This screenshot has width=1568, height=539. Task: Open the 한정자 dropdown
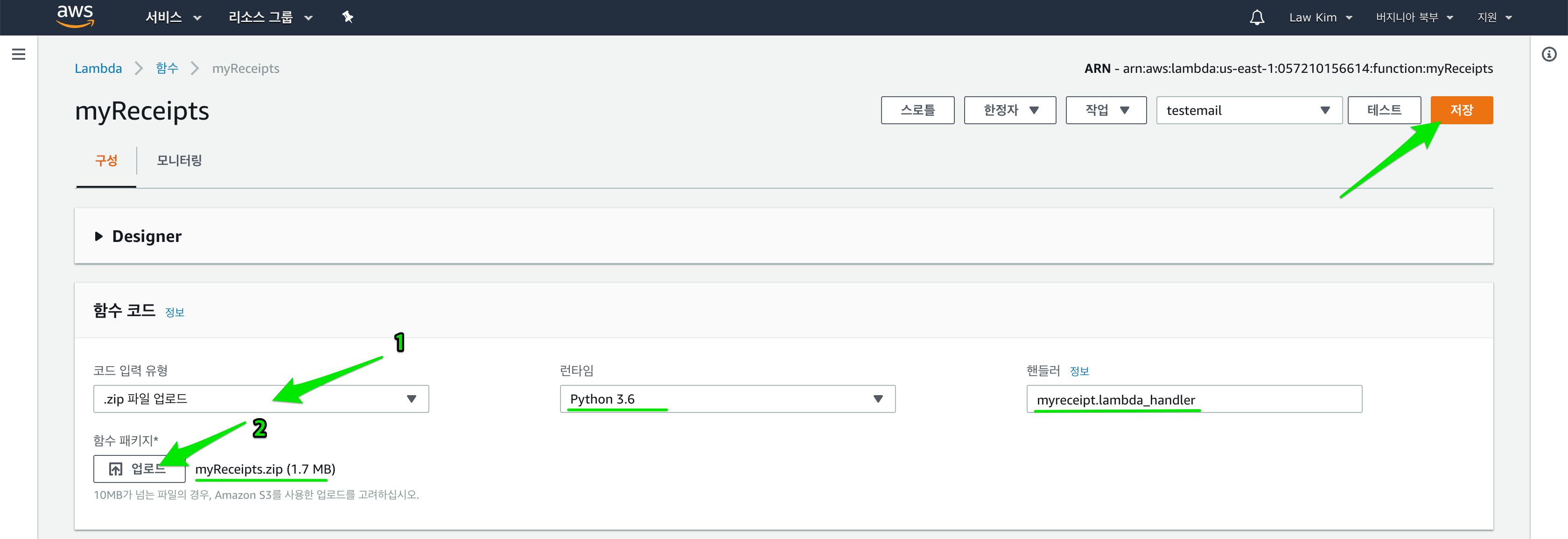pyautogui.click(x=1009, y=110)
